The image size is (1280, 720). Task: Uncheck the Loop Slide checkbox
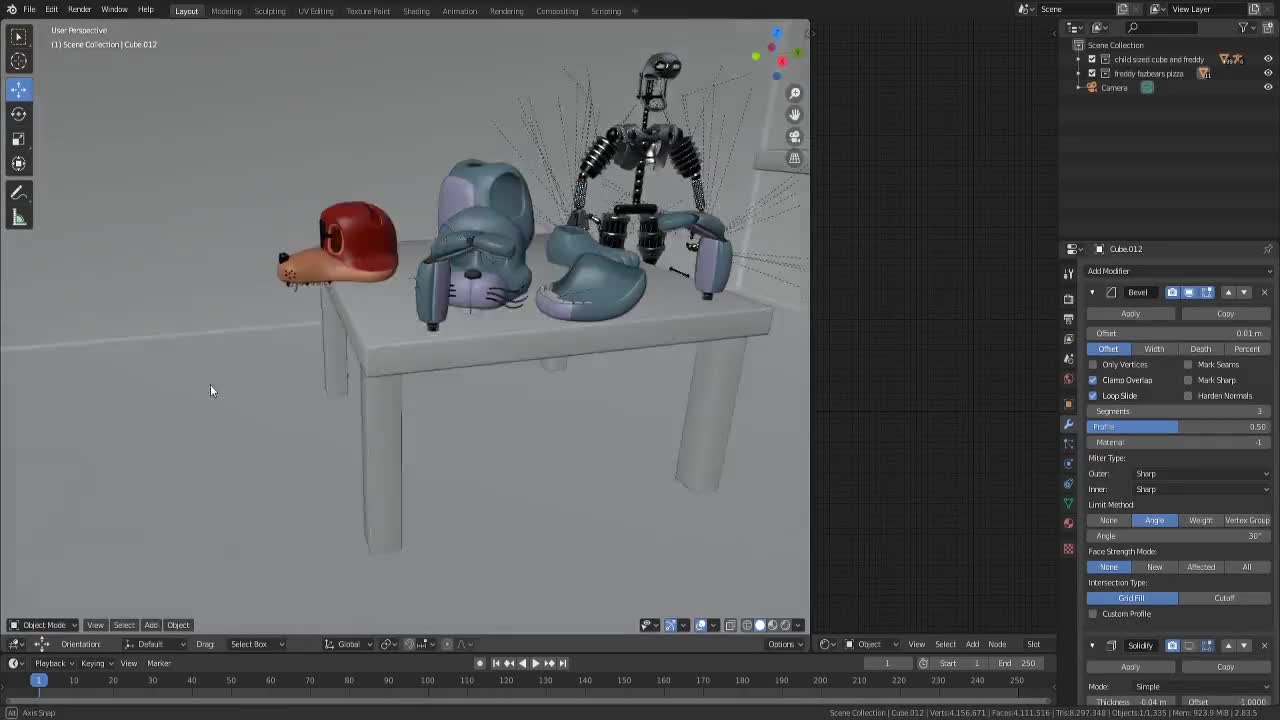coord(1093,396)
